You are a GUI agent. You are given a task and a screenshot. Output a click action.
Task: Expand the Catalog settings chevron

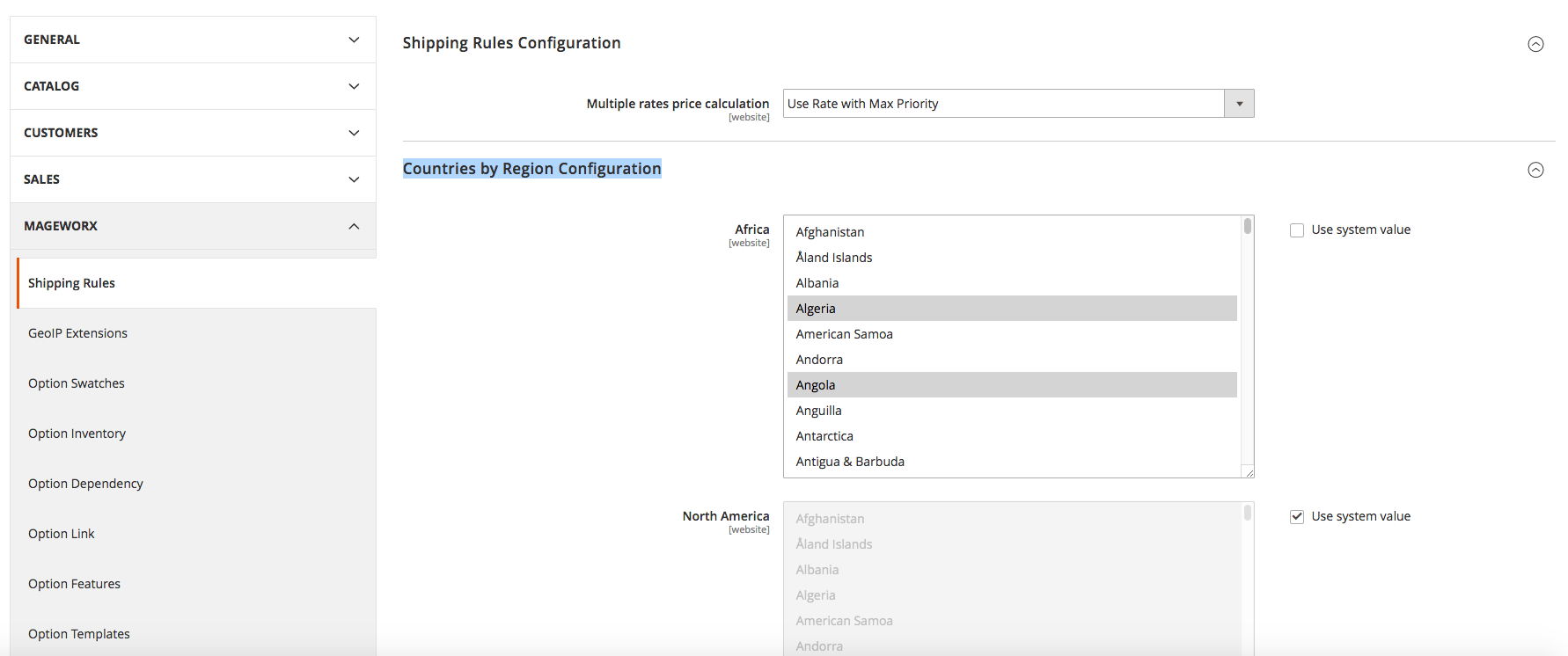tap(354, 86)
